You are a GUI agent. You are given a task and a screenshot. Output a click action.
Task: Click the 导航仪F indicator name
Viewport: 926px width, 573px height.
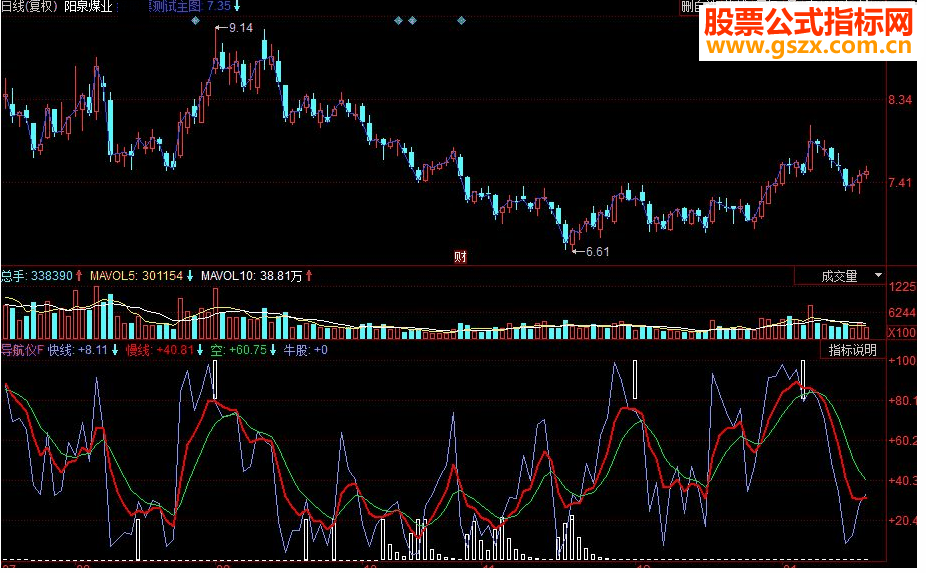(22, 350)
